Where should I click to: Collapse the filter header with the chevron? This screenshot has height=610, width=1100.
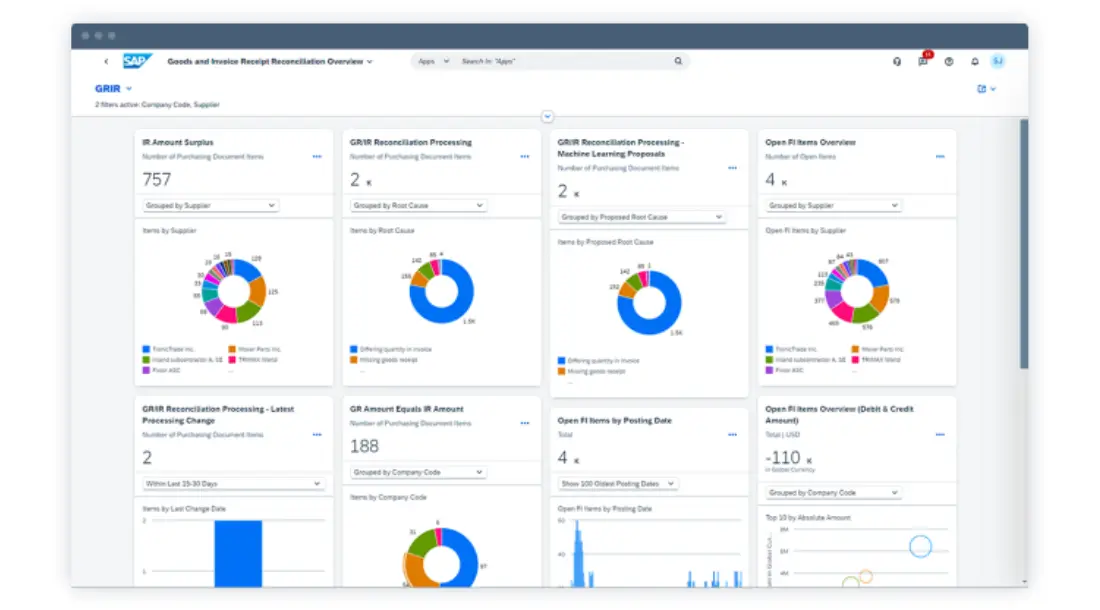click(x=548, y=117)
